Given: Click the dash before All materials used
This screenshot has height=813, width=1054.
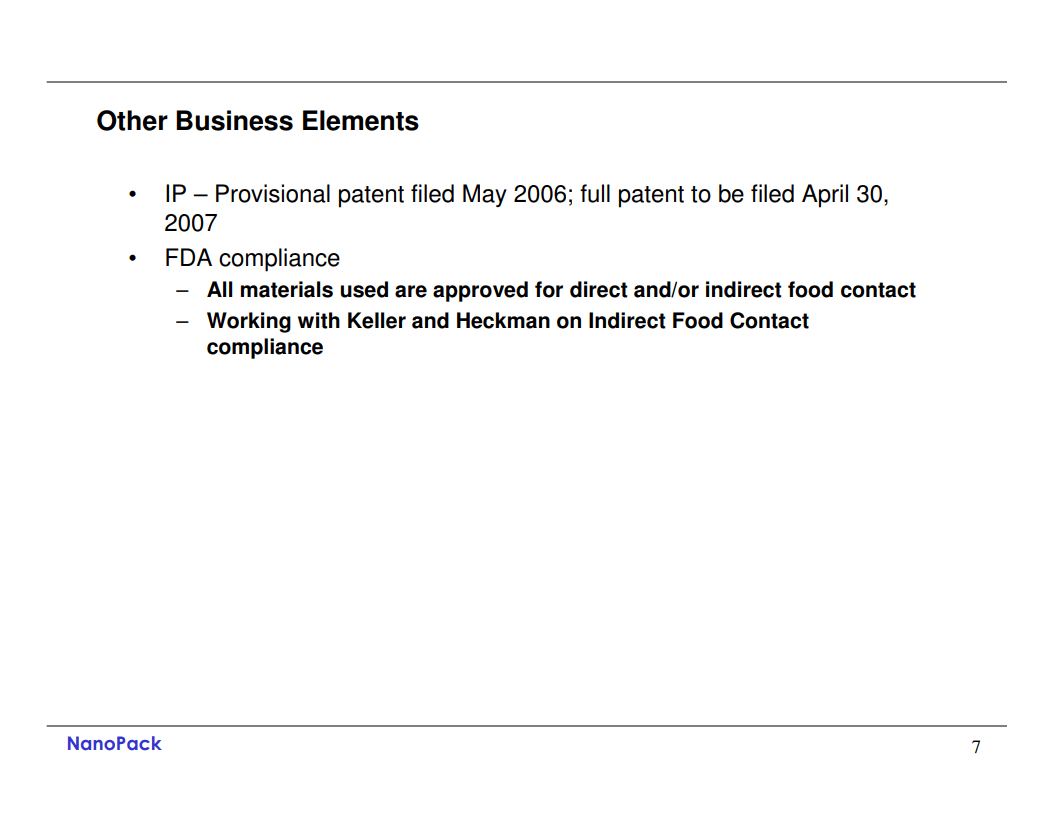Looking at the screenshot, I should [x=182, y=291].
